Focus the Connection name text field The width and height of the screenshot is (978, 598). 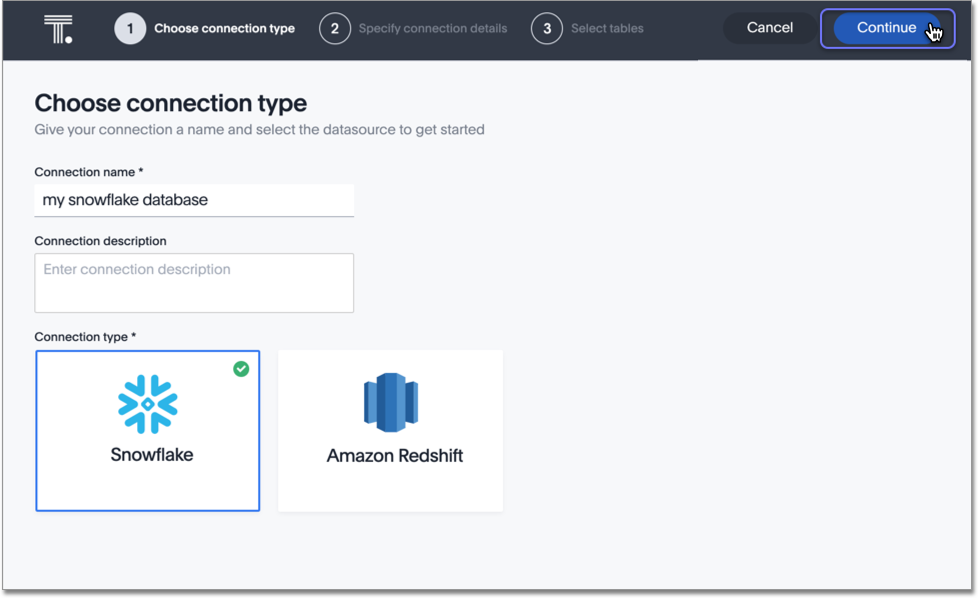pos(194,200)
